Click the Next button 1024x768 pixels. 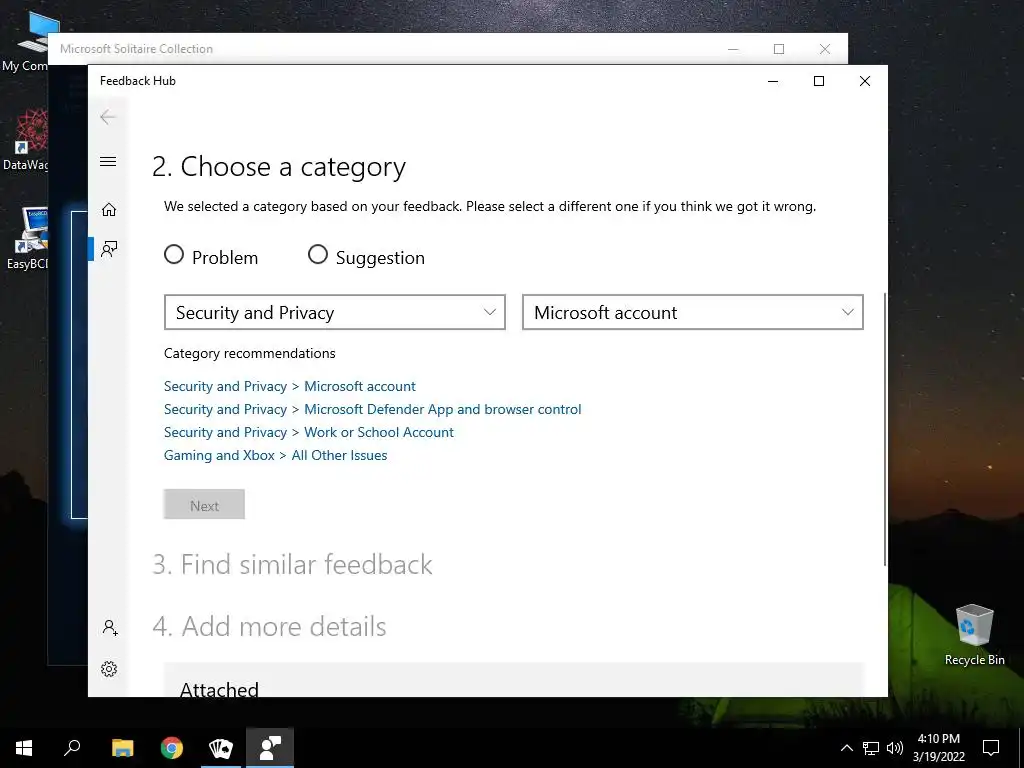[x=204, y=505]
